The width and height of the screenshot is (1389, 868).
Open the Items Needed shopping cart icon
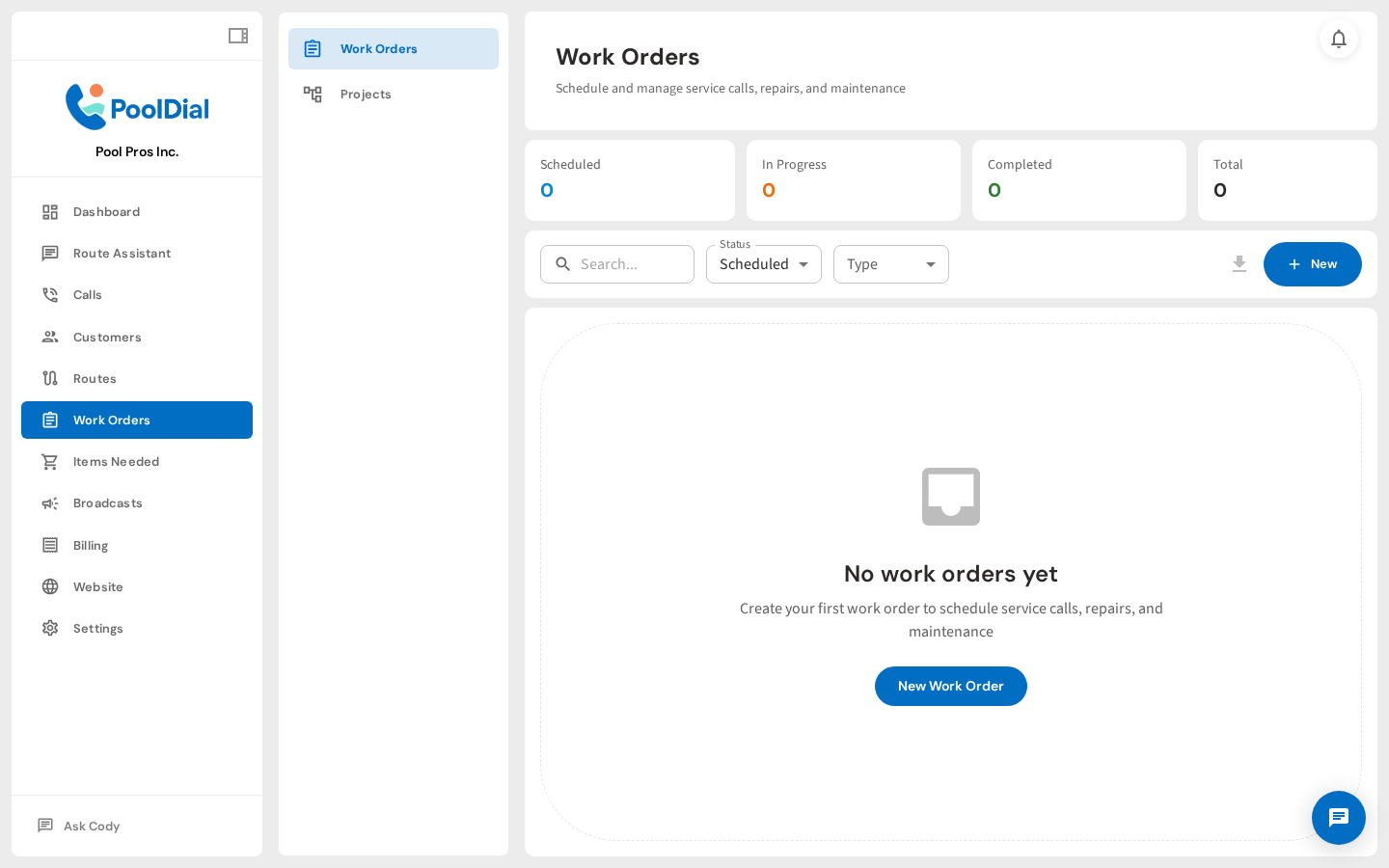point(50,461)
